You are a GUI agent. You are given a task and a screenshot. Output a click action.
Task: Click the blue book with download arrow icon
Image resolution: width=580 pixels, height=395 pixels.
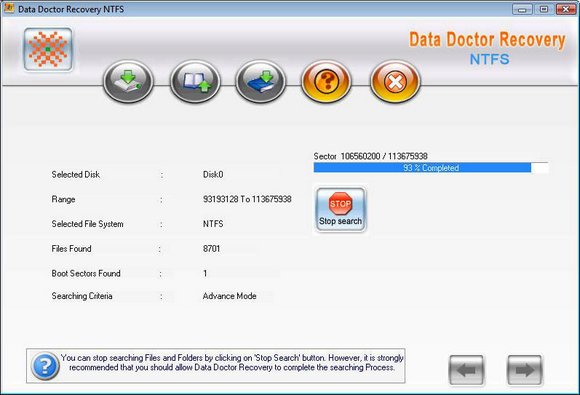(x=260, y=81)
